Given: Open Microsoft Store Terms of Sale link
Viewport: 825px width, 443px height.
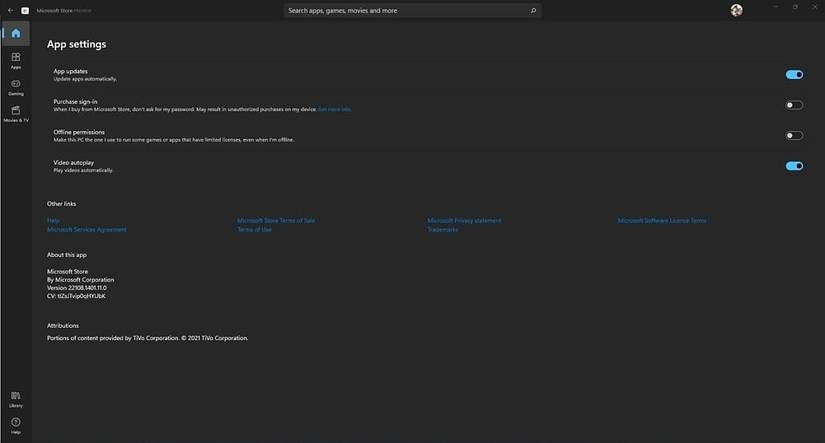Looking at the screenshot, I should pyautogui.click(x=276, y=220).
